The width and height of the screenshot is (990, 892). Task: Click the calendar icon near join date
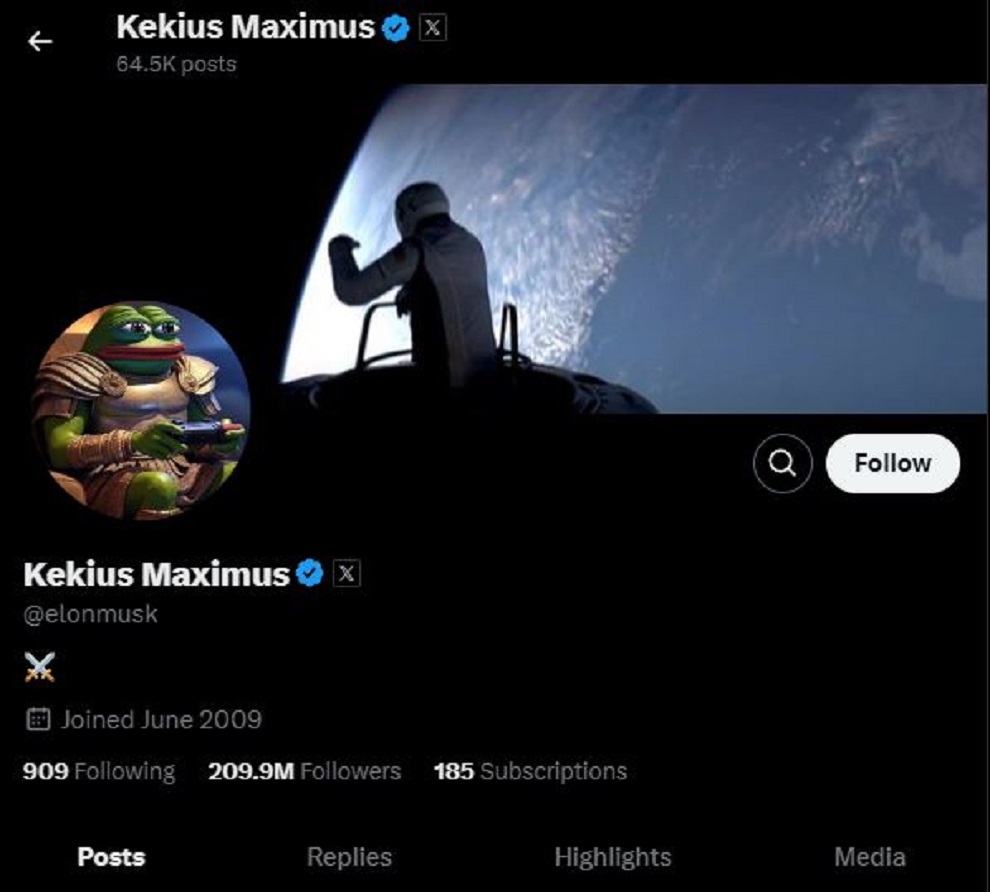tap(38, 719)
